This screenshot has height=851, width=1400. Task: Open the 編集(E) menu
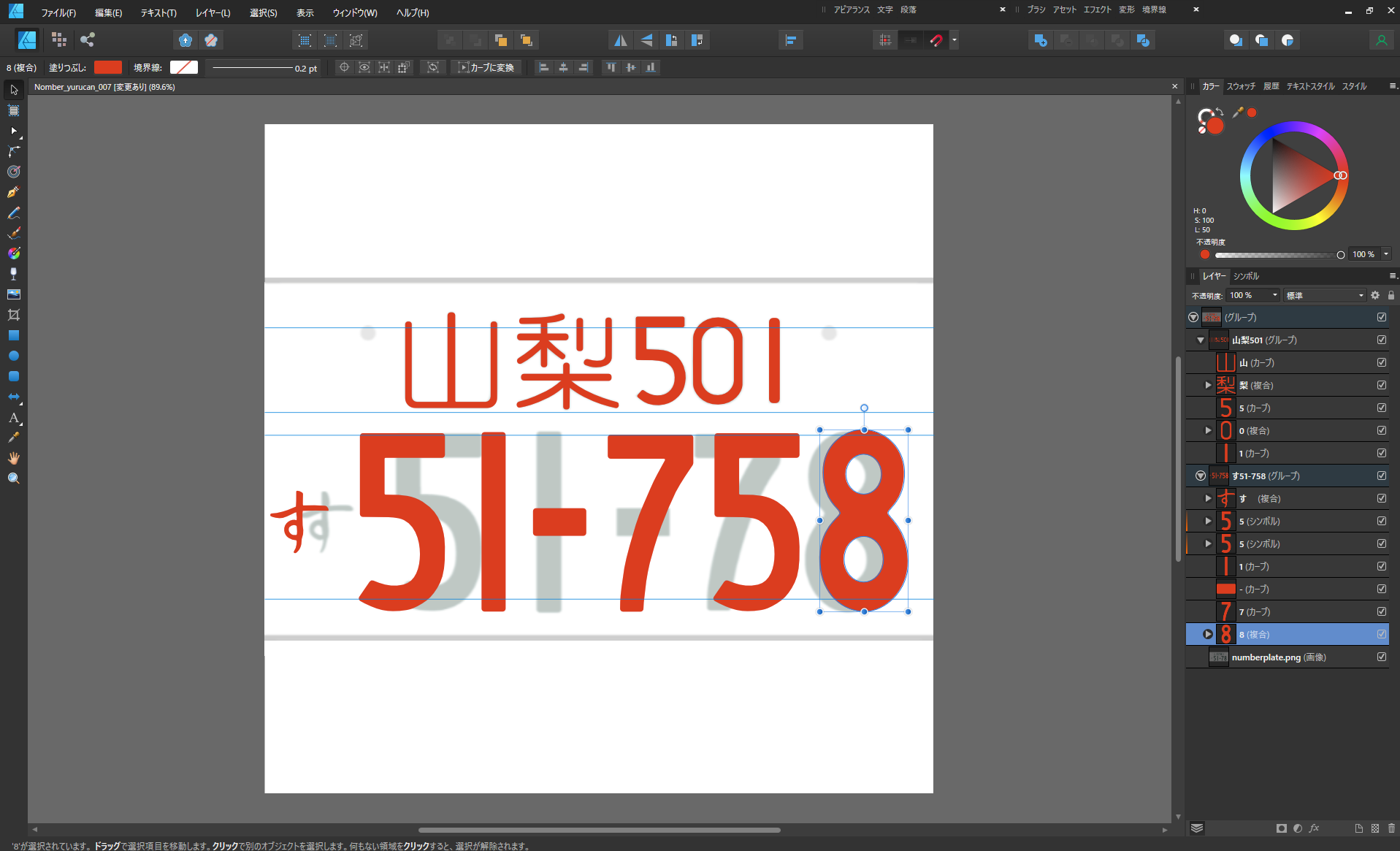click(108, 12)
